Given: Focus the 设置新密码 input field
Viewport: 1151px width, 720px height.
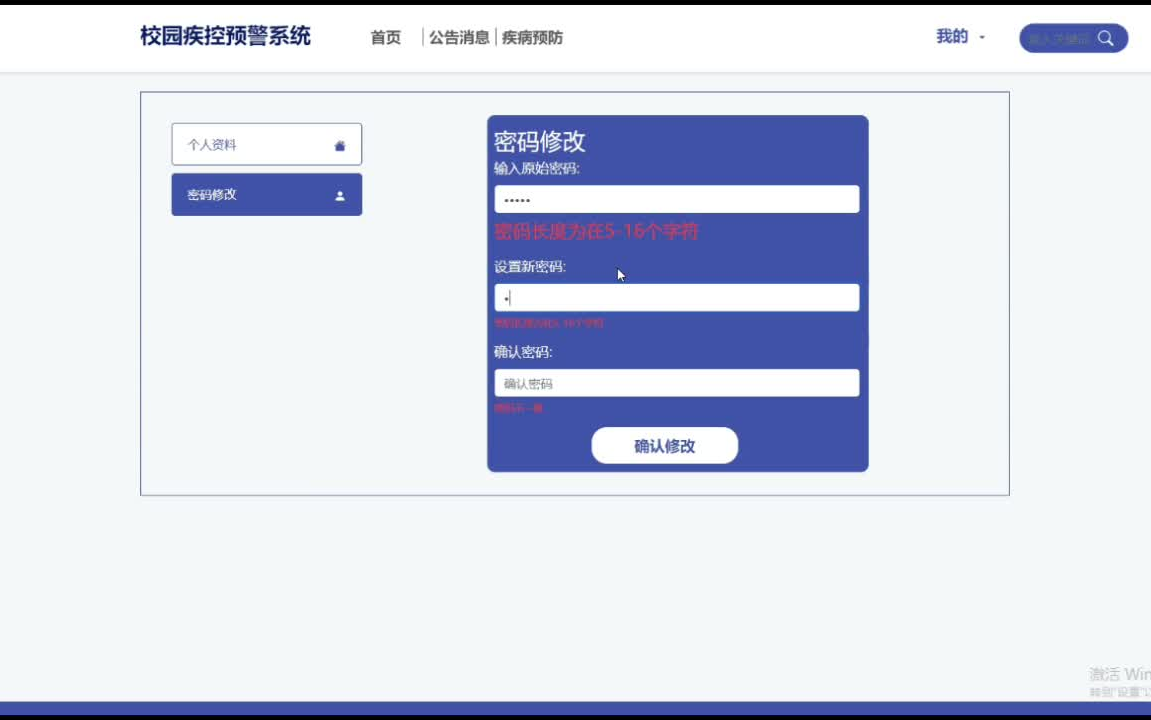Looking at the screenshot, I should (x=676, y=297).
